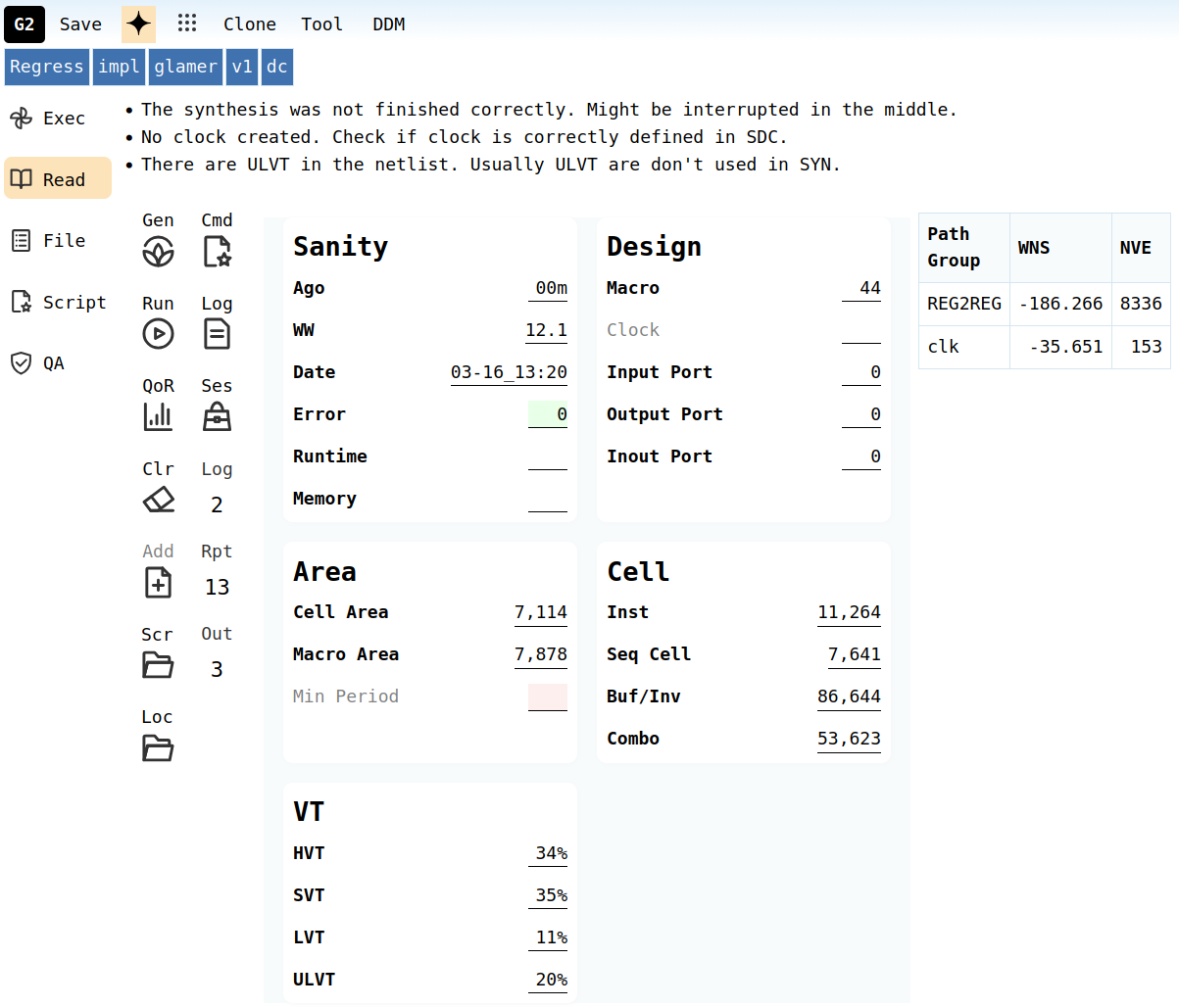The width and height of the screenshot is (1179, 1008).
Task: Open the Loc folder icon
Action: tap(158, 748)
